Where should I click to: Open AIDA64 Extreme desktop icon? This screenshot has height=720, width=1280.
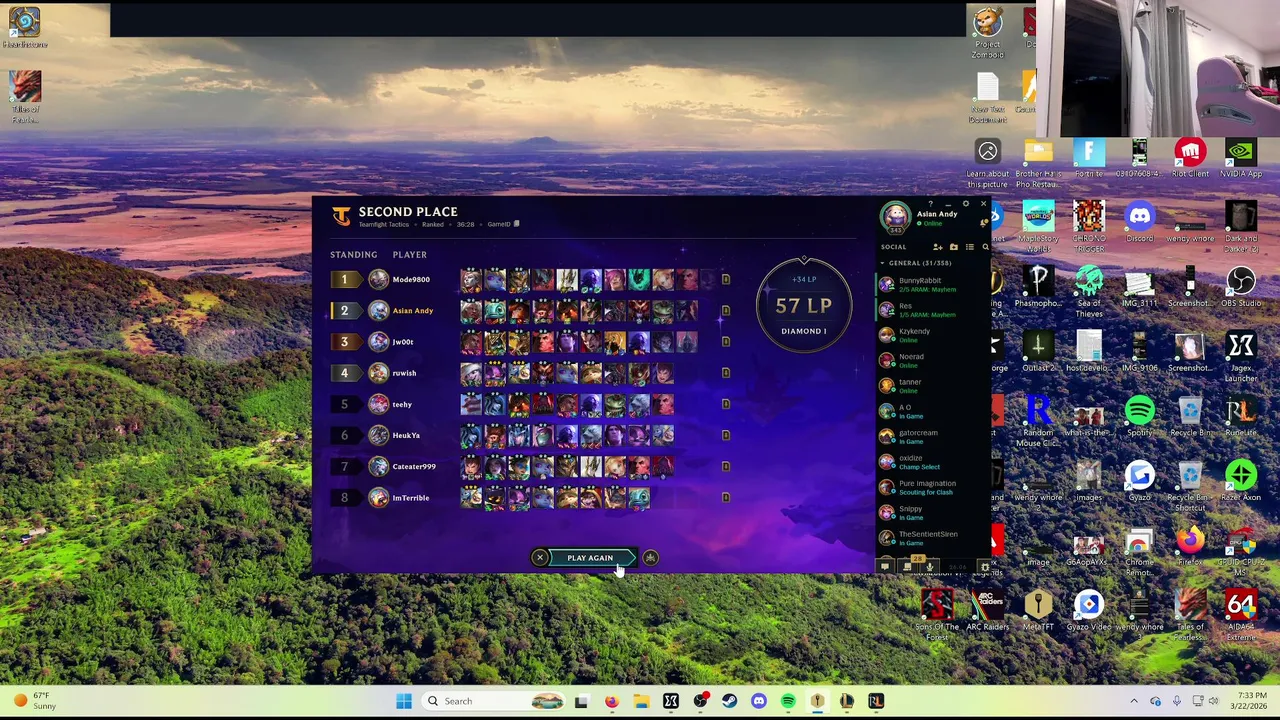1240,616
